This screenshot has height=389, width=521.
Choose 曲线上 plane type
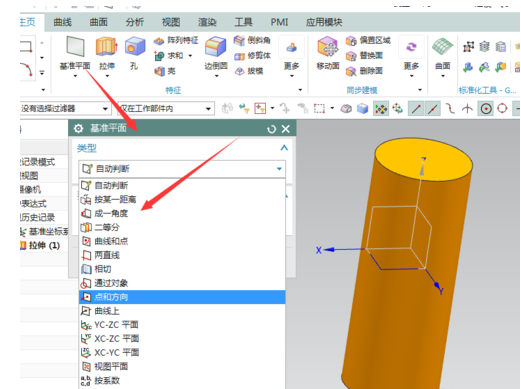(182, 311)
